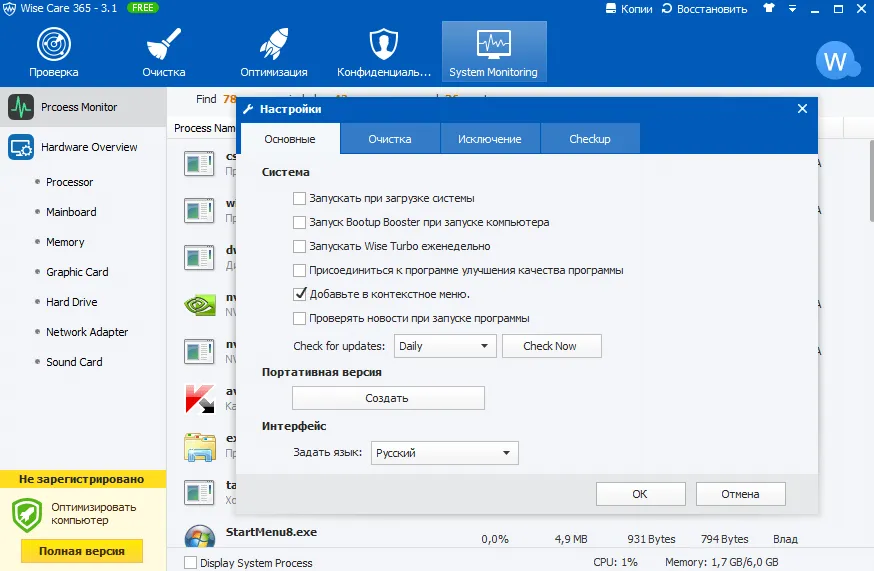874x571 pixels.
Task: Click the FREE version badge
Action: coord(143,8)
